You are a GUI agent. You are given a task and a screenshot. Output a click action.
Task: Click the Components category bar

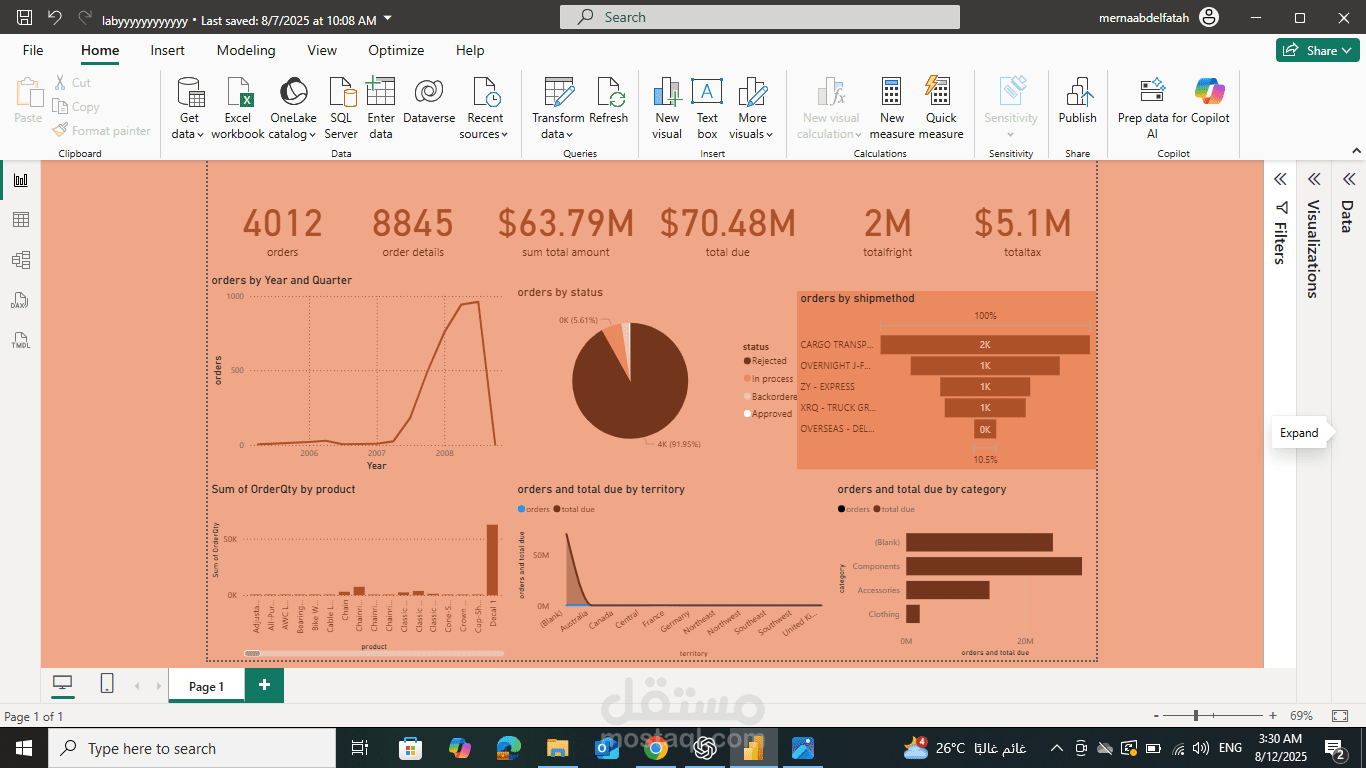coord(994,566)
